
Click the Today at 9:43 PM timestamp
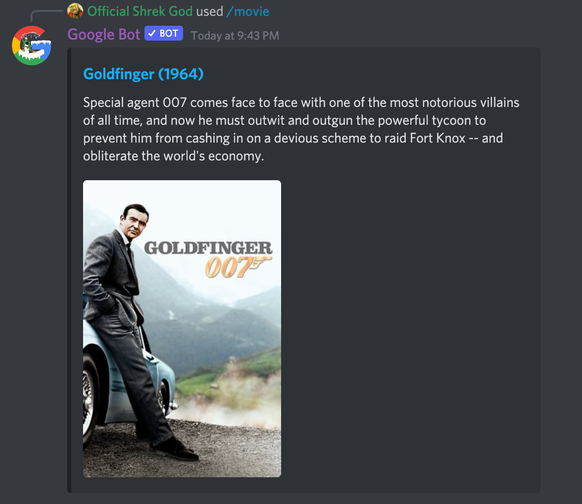tap(235, 36)
